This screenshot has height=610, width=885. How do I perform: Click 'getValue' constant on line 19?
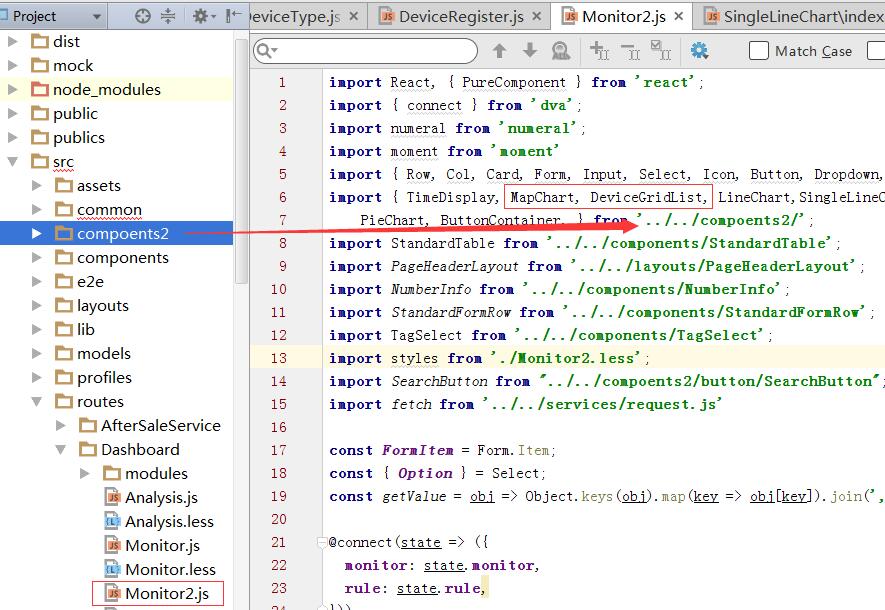coord(414,497)
